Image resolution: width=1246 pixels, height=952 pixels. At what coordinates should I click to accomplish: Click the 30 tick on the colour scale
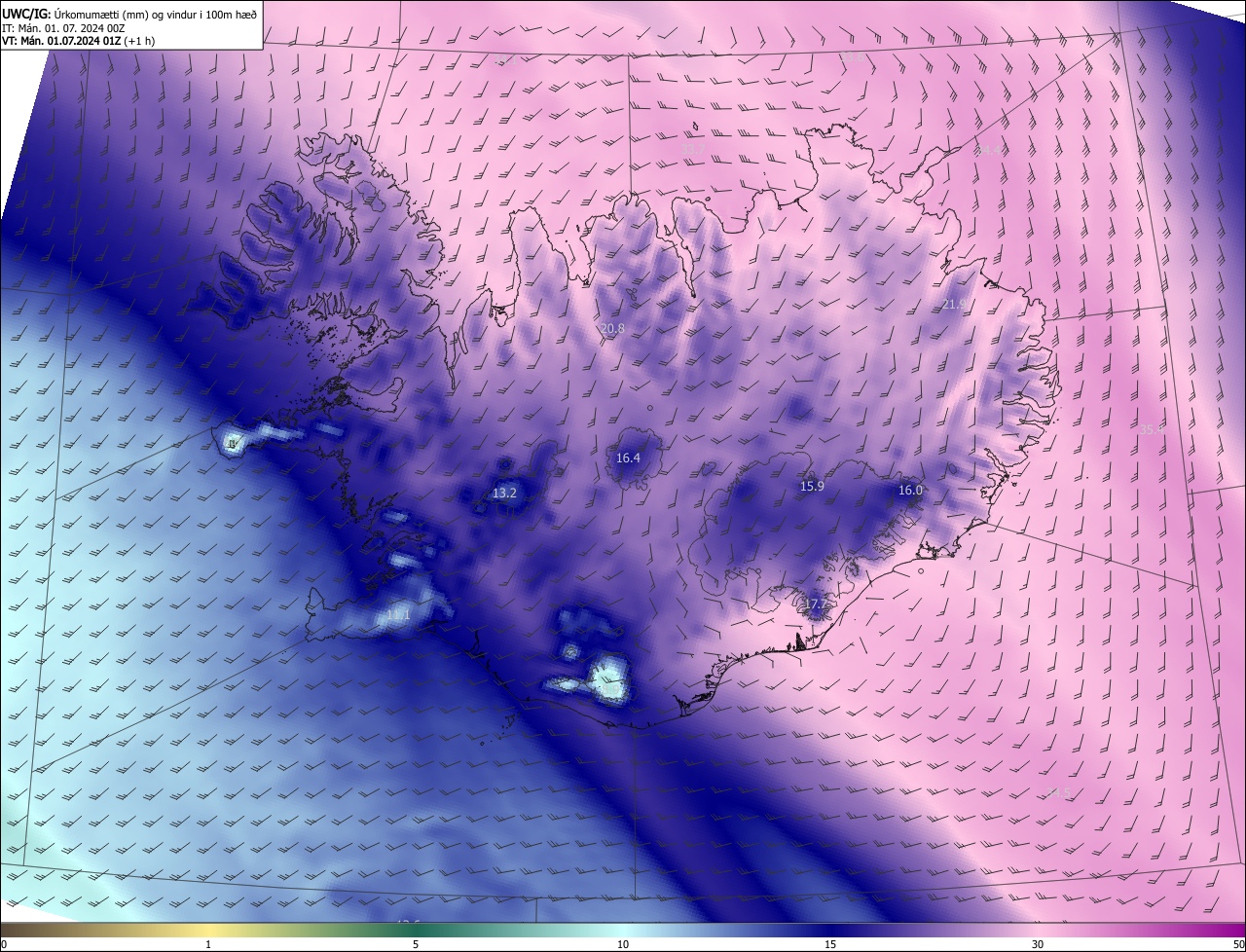(1038, 944)
